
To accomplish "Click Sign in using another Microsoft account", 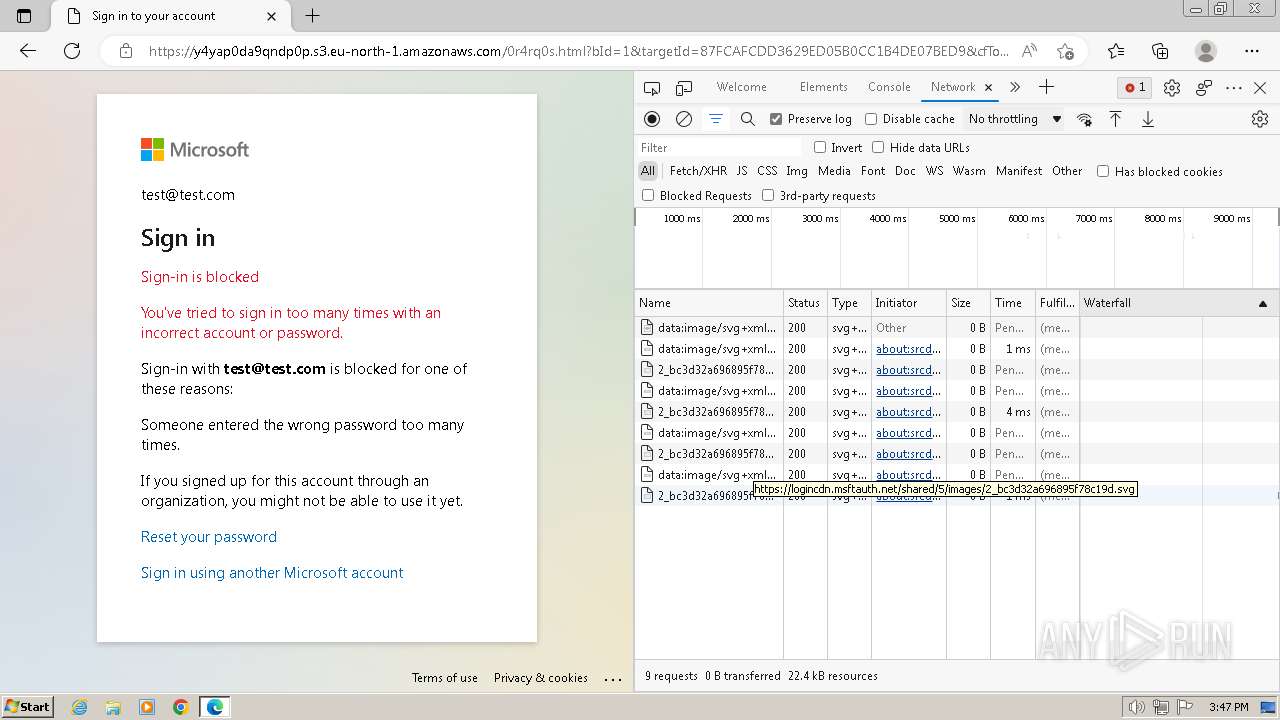I will click(x=272, y=573).
